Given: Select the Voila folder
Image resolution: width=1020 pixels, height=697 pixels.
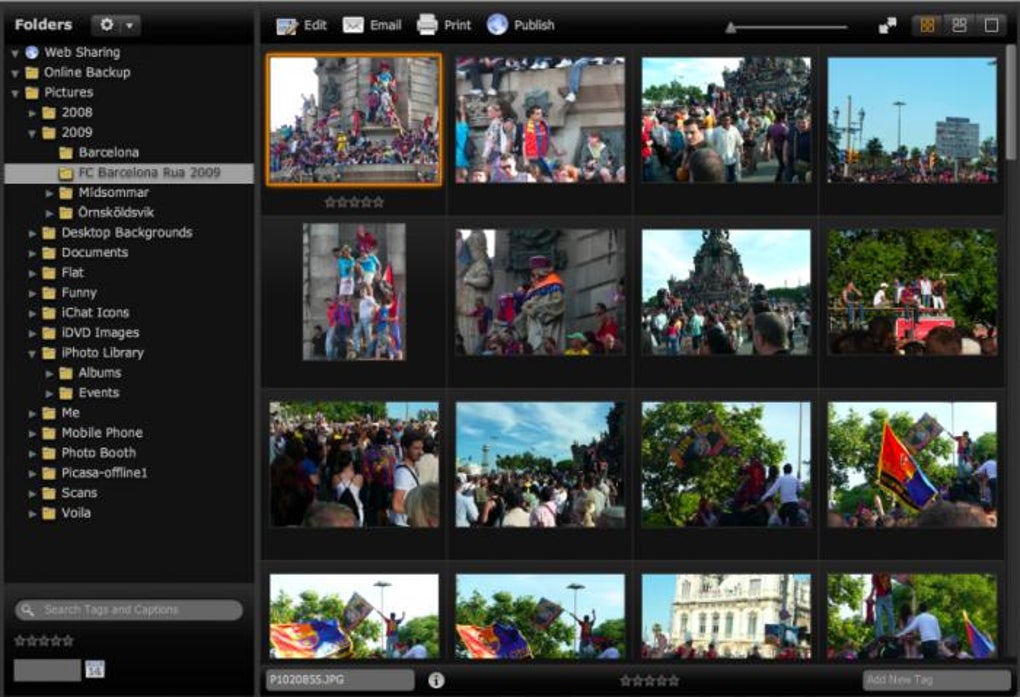Looking at the screenshot, I should tap(66, 513).
